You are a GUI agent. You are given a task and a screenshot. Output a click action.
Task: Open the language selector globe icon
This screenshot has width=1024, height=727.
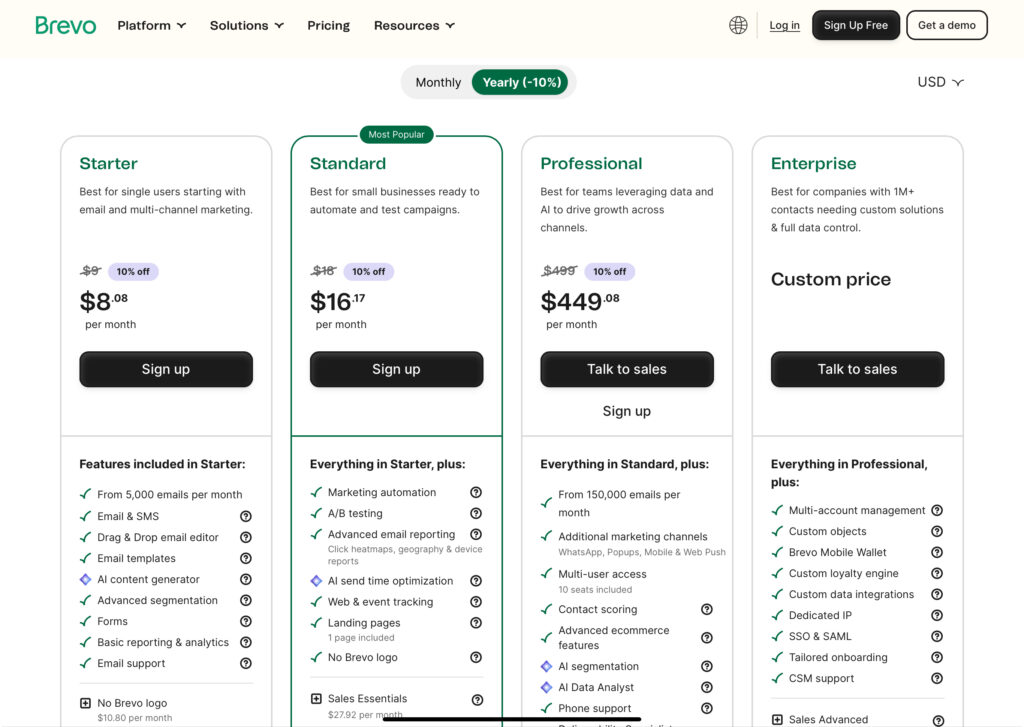click(x=738, y=24)
